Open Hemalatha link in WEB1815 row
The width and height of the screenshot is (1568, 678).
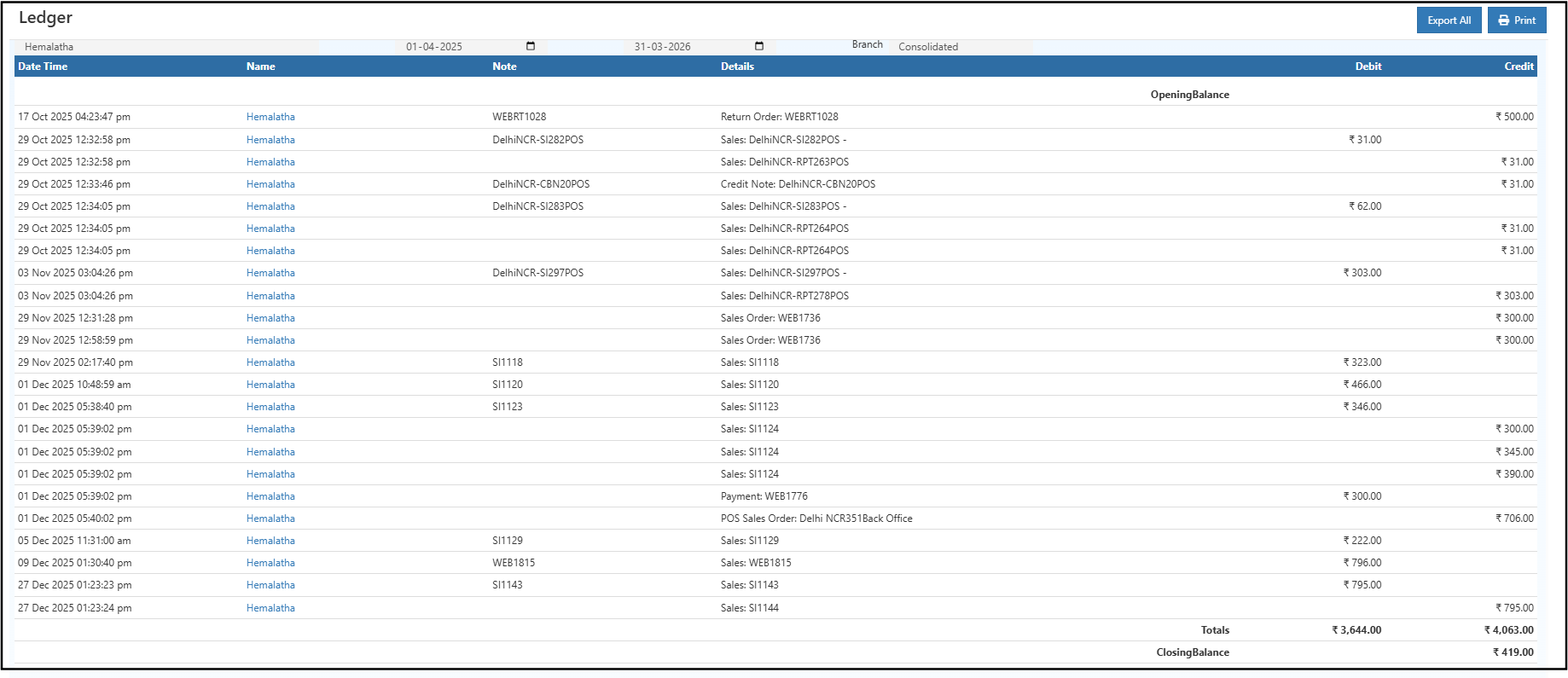(x=270, y=563)
